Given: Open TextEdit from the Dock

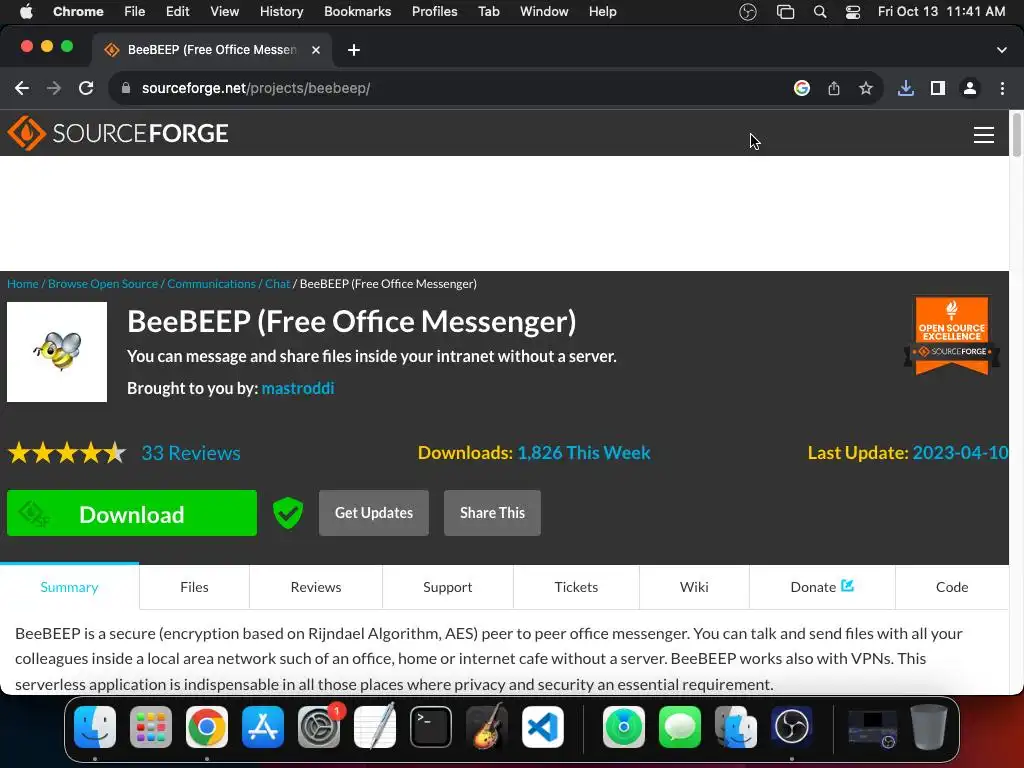Looking at the screenshot, I should pos(375,726).
